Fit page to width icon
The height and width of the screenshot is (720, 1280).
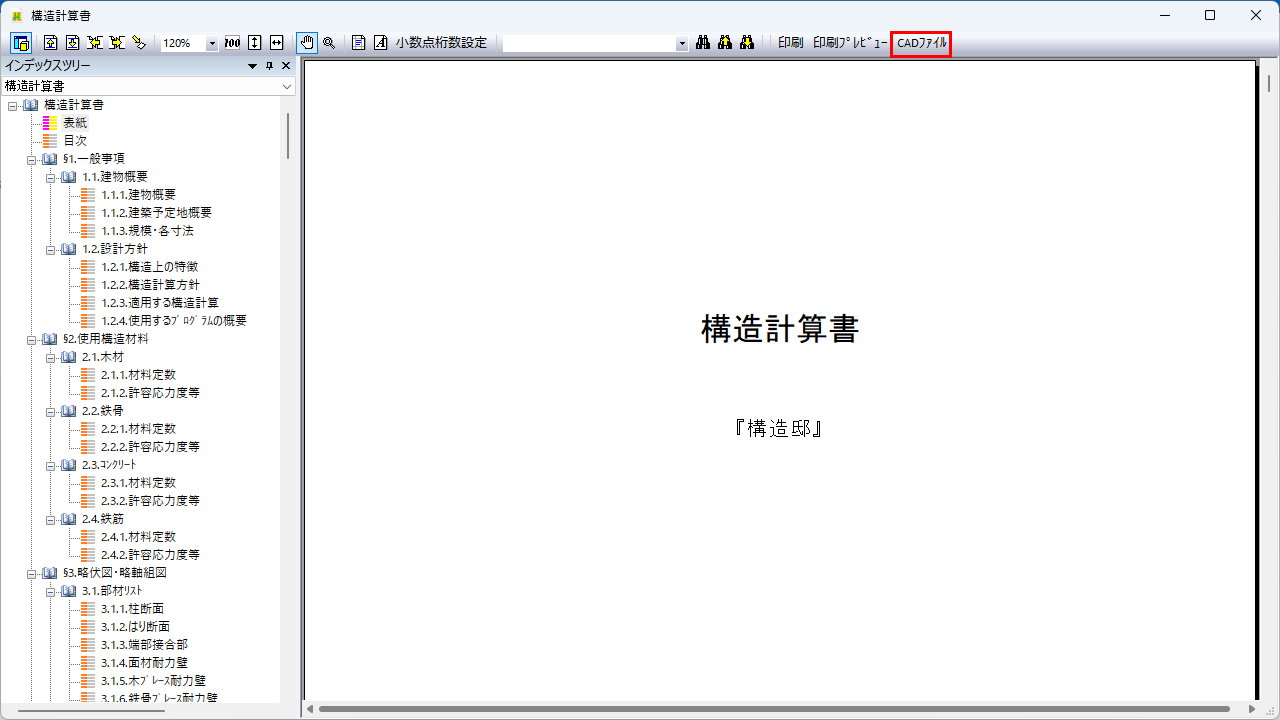click(277, 43)
